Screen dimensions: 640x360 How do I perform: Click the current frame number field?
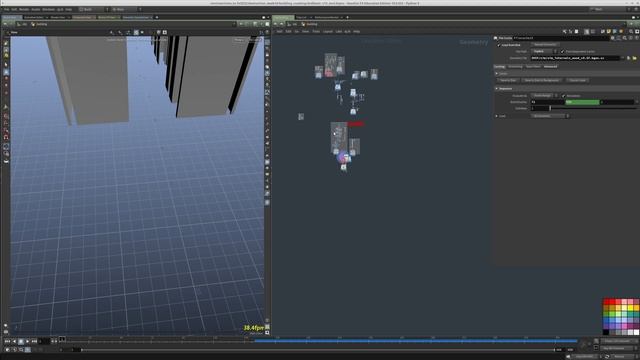[44, 341]
